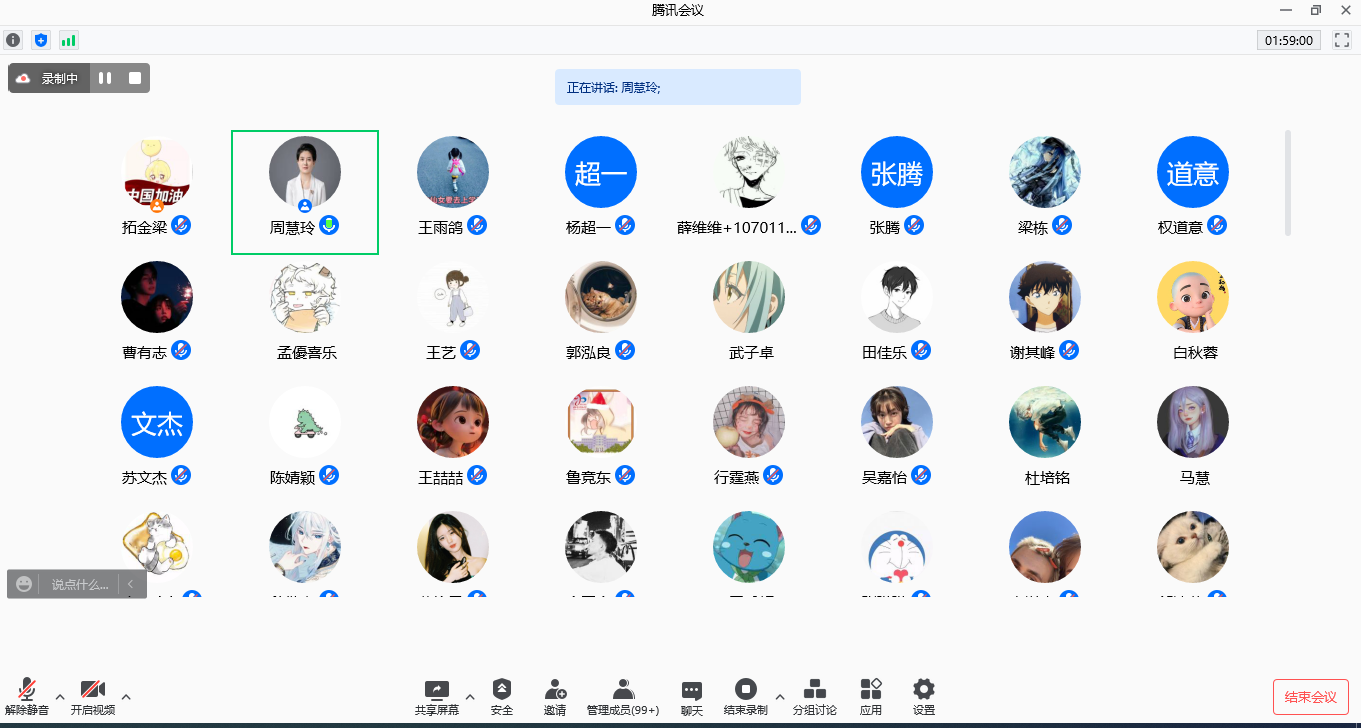Click the 结束录制 stop recording button

pyautogui.click(x=746, y=697)
